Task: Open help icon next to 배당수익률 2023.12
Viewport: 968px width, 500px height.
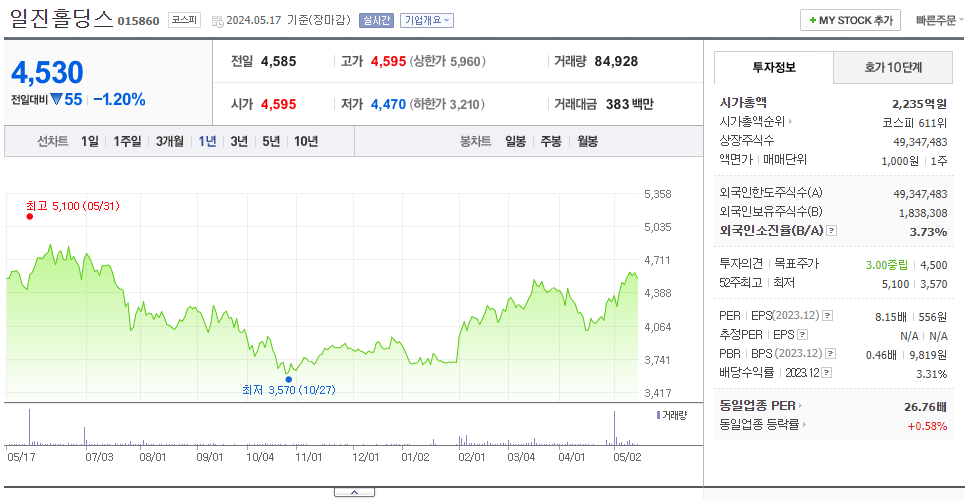Action: coord(827,373)
